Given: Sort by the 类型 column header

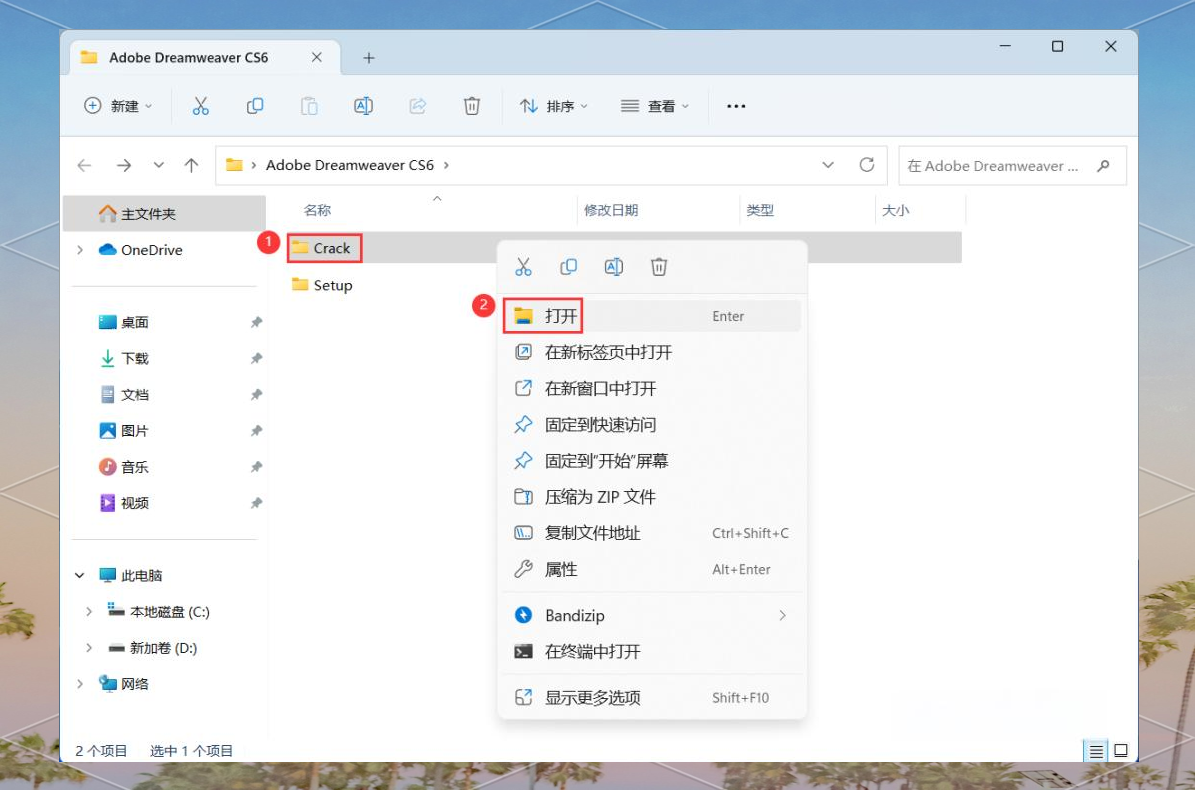Looking at the screenshot, I should tap(760, 210).
